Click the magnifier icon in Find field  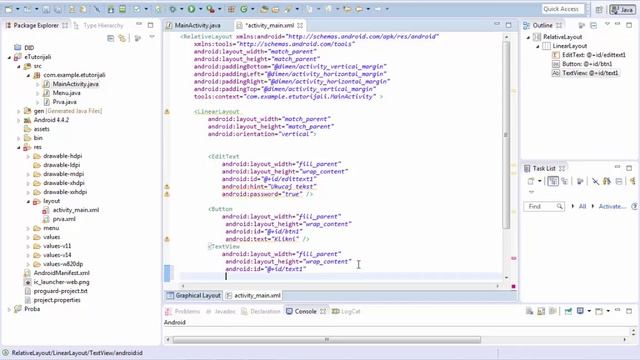[x=560, y=207]
